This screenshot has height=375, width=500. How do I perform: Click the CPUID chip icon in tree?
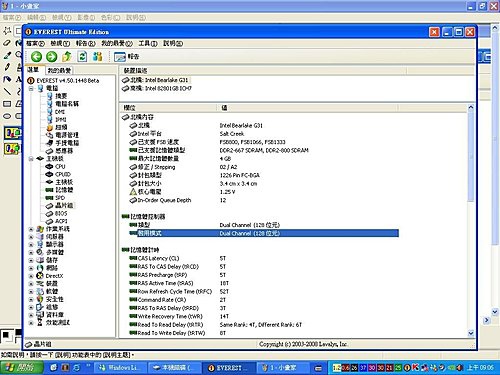coord(50,174)
